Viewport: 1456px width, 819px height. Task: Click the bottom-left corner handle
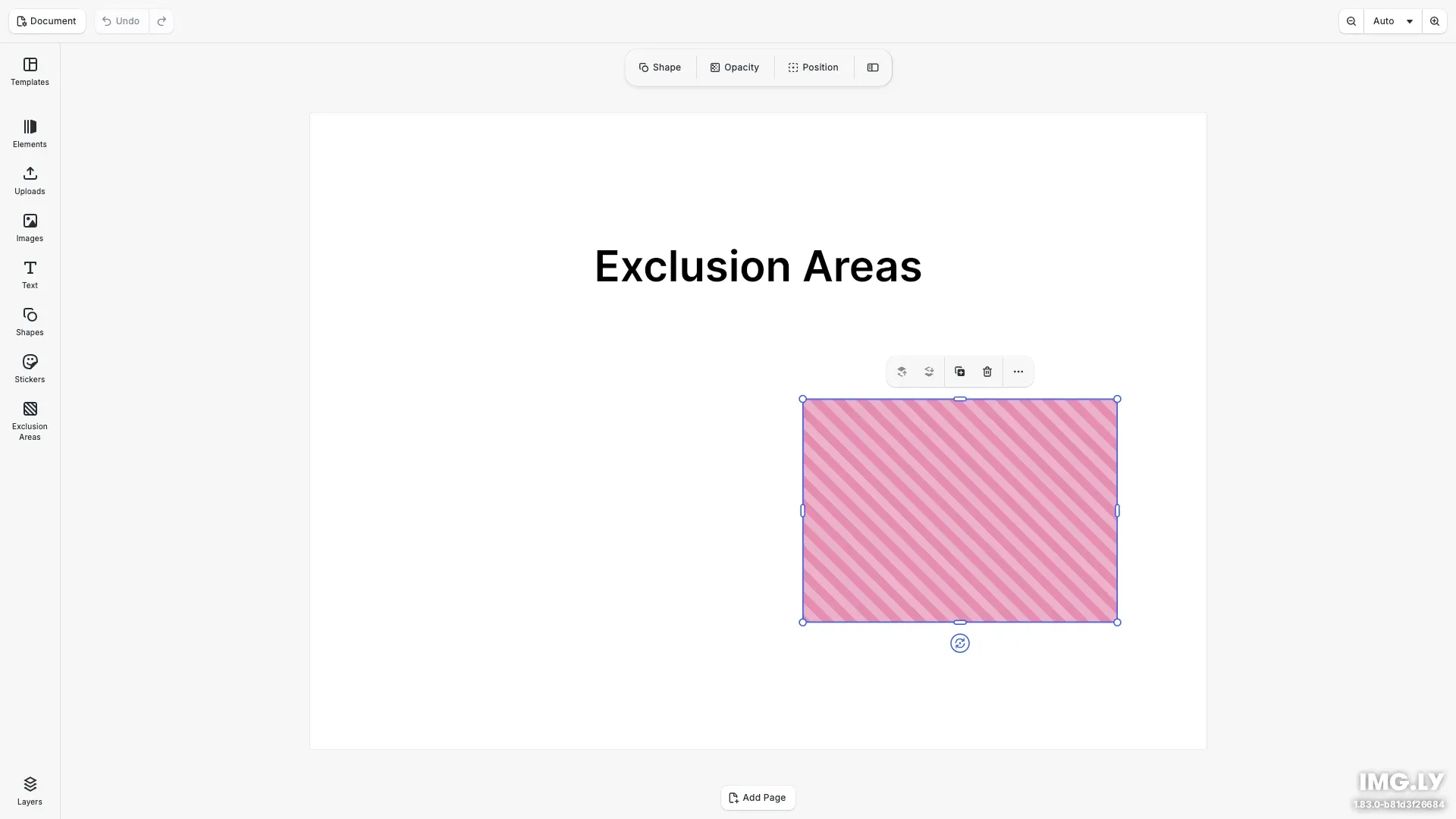click(x=803, y=623)
